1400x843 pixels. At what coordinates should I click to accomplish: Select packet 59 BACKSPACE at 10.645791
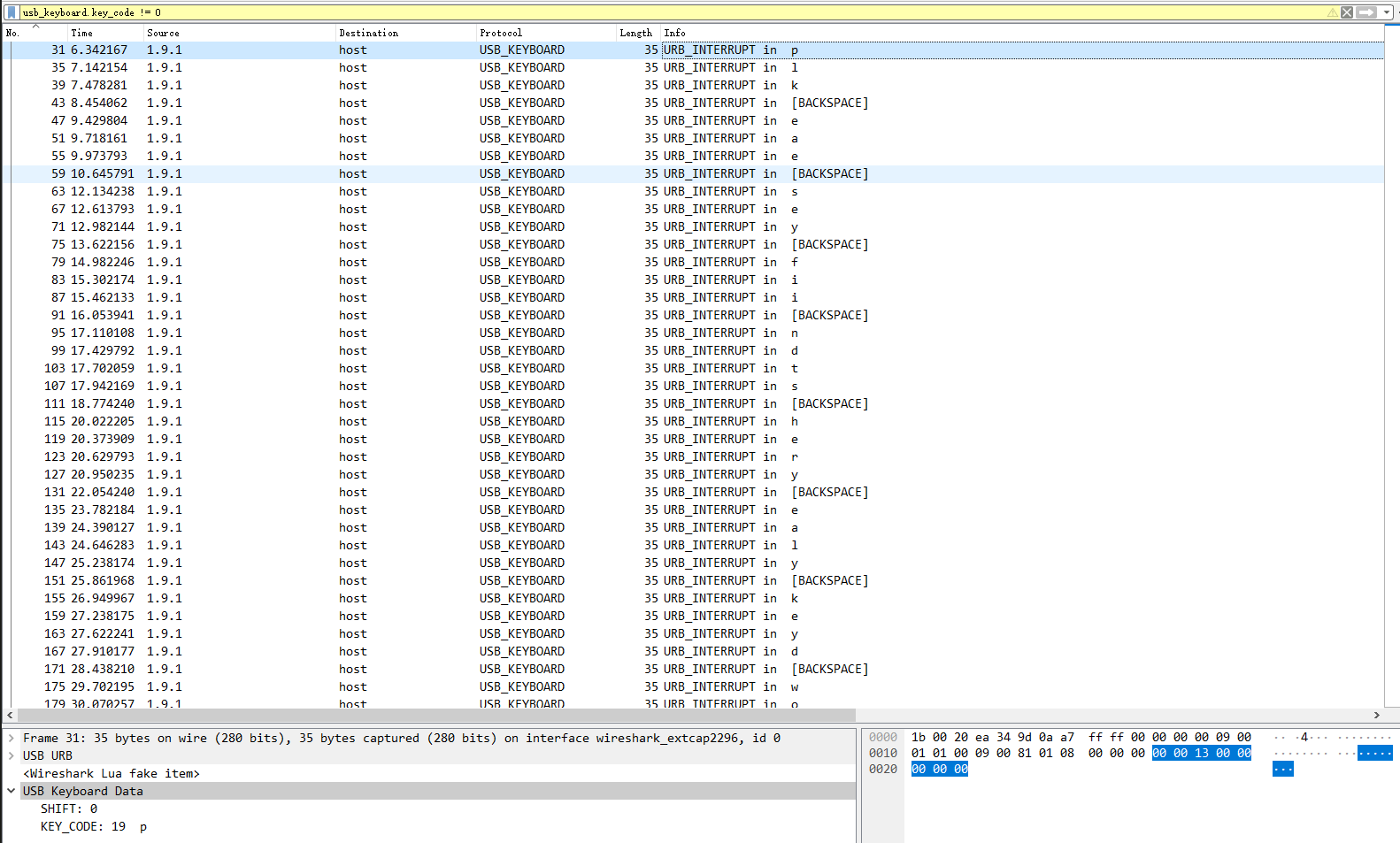694,173
